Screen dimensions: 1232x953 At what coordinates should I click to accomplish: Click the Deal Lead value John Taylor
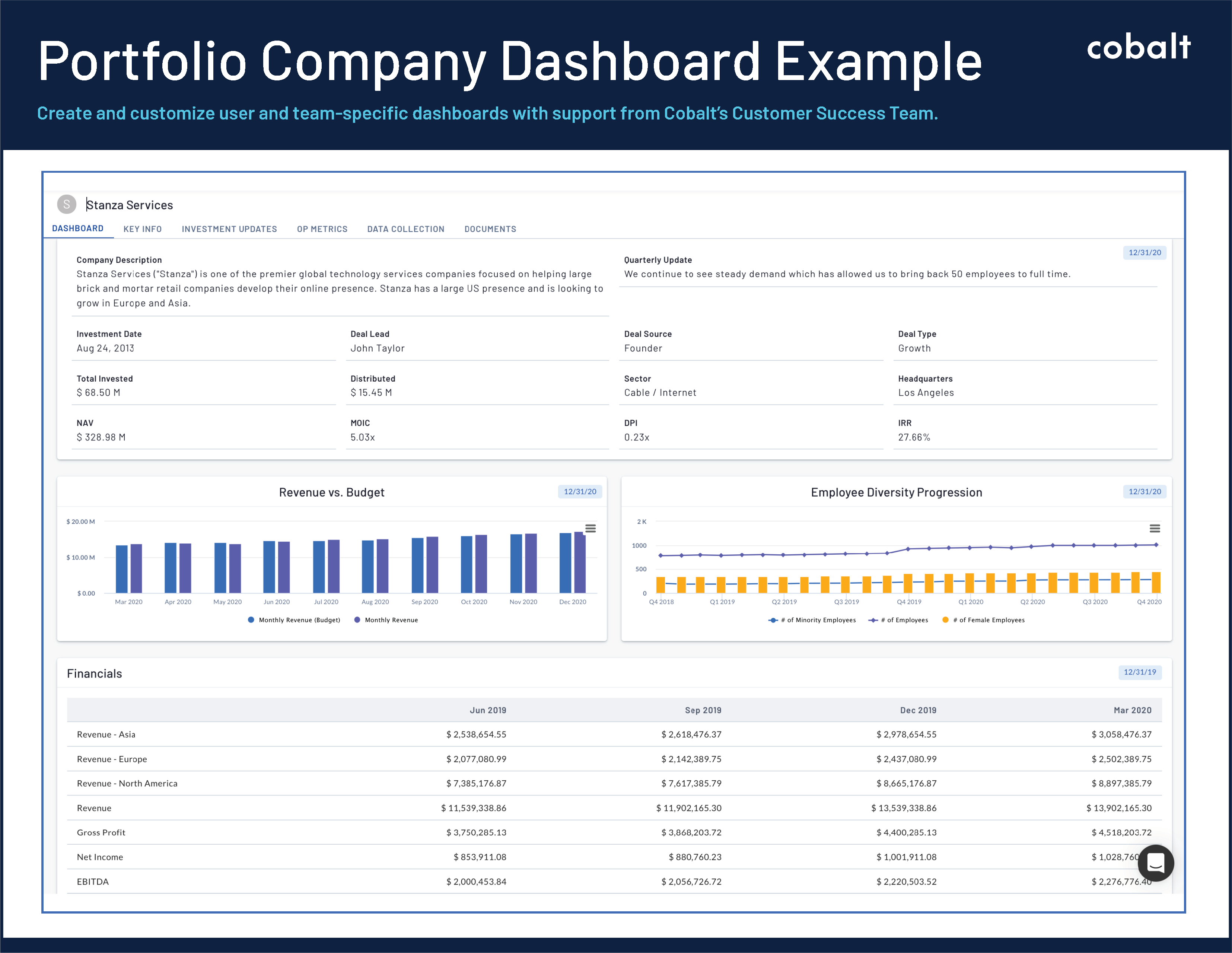click(378, 348)
